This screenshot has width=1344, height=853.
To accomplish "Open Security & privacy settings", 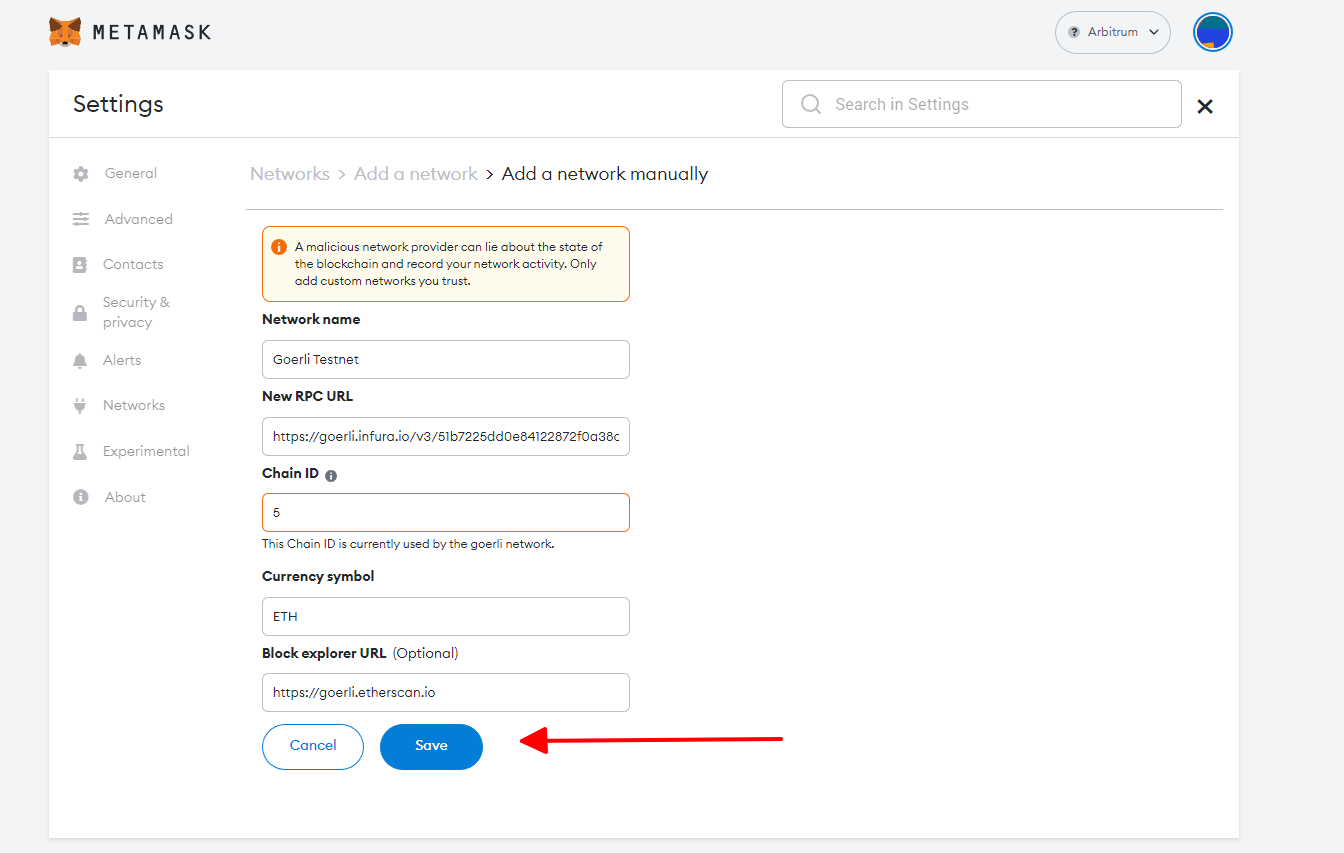I will point(136,312).
